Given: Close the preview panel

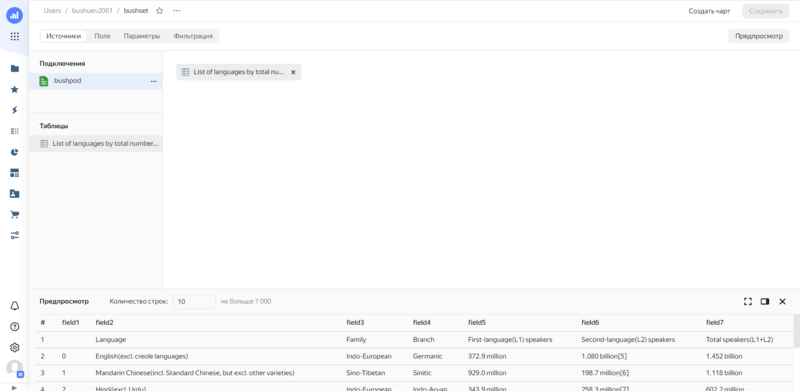Looking at the screenshot, I should coord(782,302).
